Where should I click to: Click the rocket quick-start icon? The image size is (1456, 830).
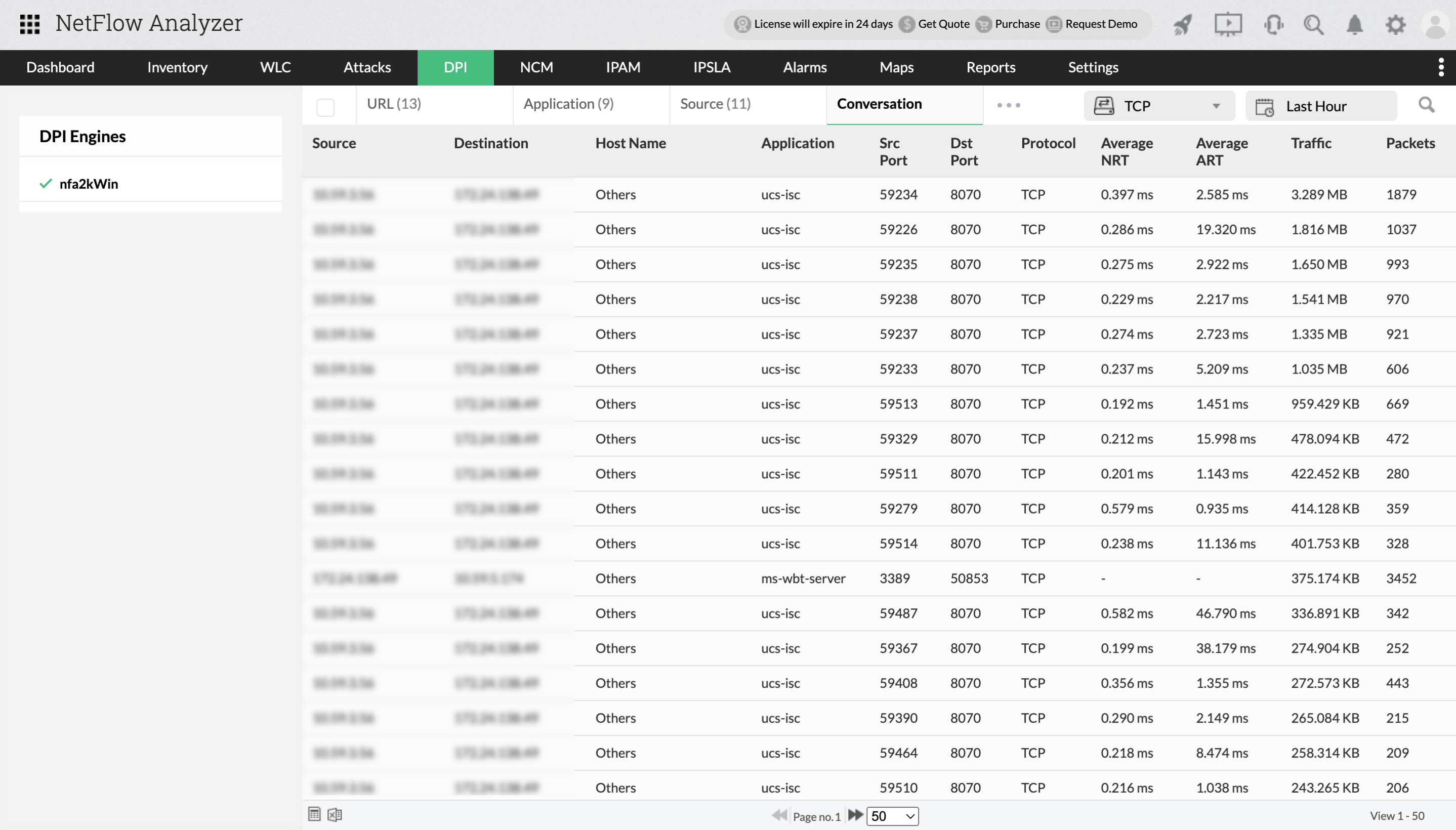click(1183, 24)
